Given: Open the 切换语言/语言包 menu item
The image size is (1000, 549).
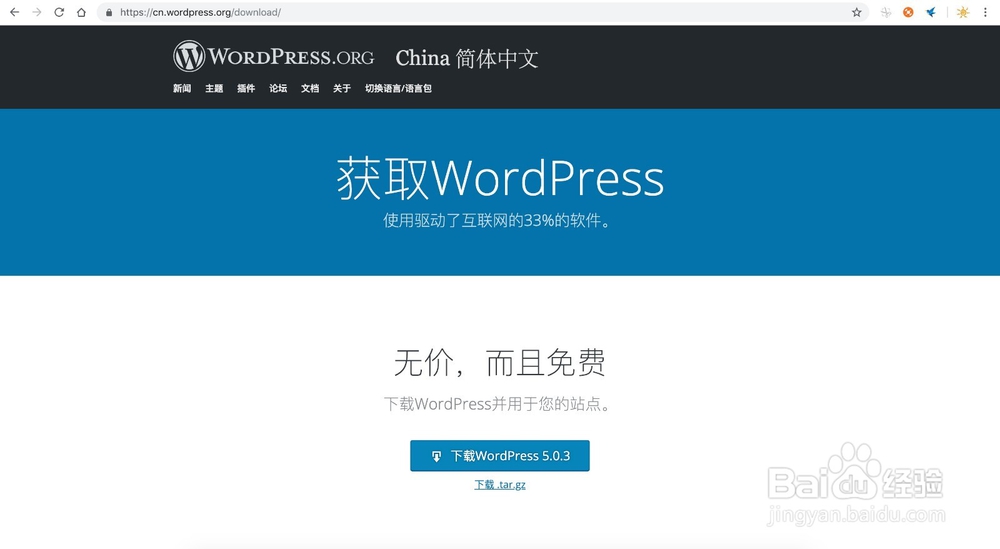Looking at the screenshot, I should [398, 89].
